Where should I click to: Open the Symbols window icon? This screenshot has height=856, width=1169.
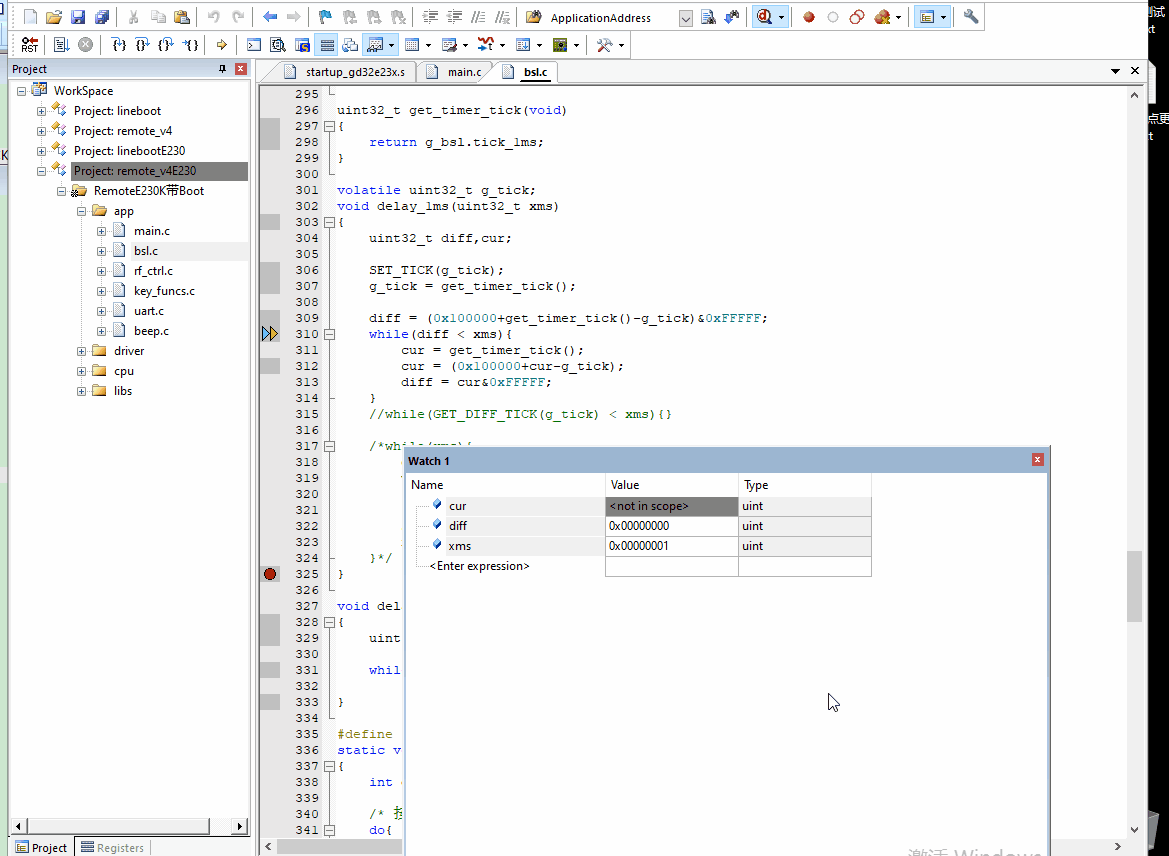pos(302,45)
